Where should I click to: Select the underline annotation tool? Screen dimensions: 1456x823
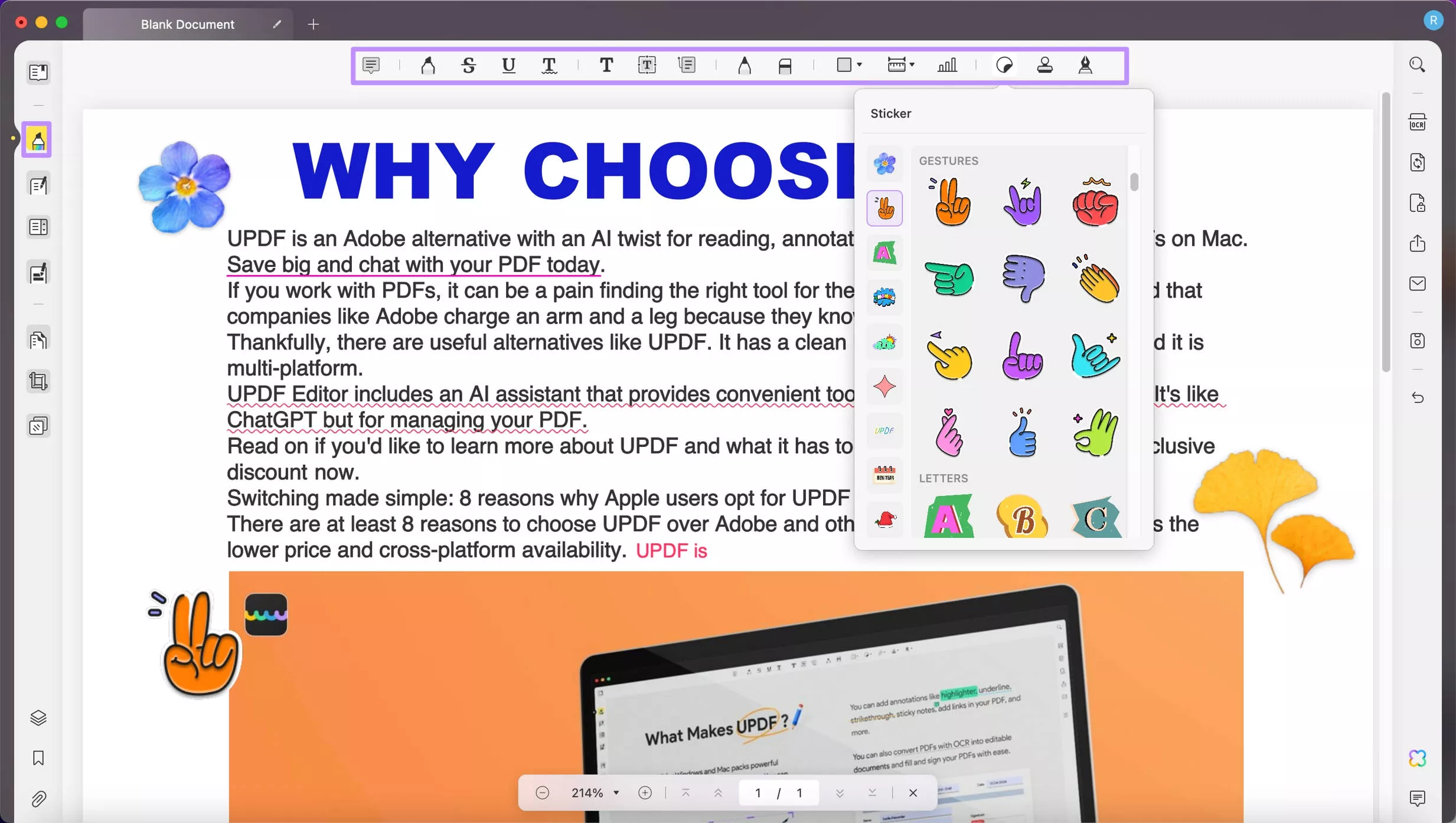coord(509,66)
